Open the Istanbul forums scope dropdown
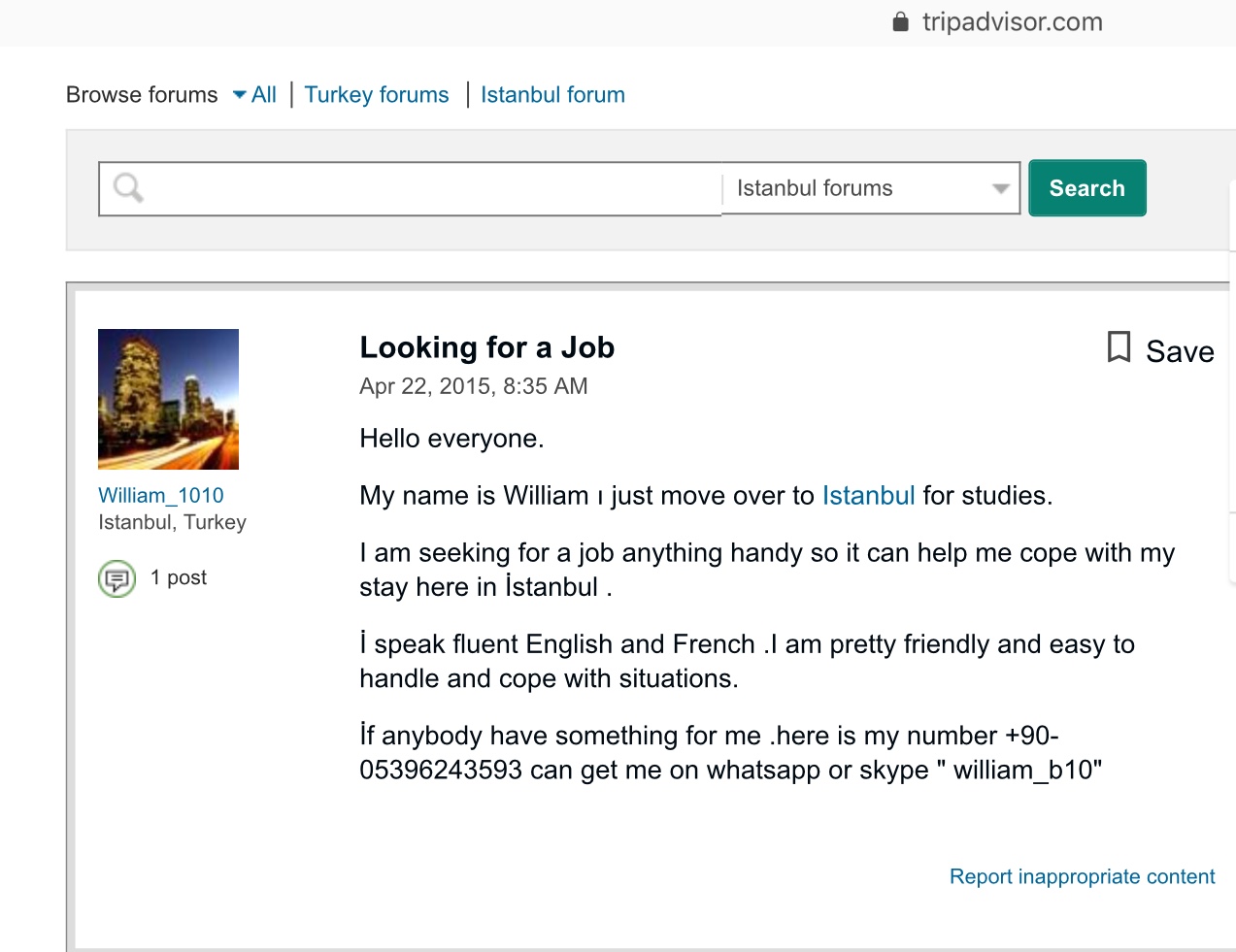 click(854, 188)
